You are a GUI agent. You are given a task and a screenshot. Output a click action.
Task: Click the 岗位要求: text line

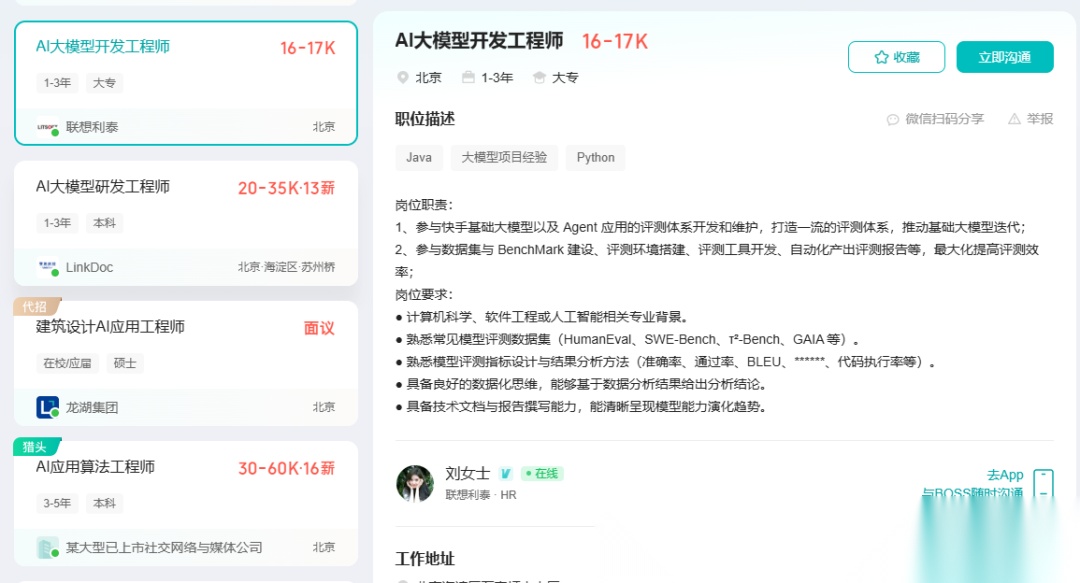[x=424, y=295]
